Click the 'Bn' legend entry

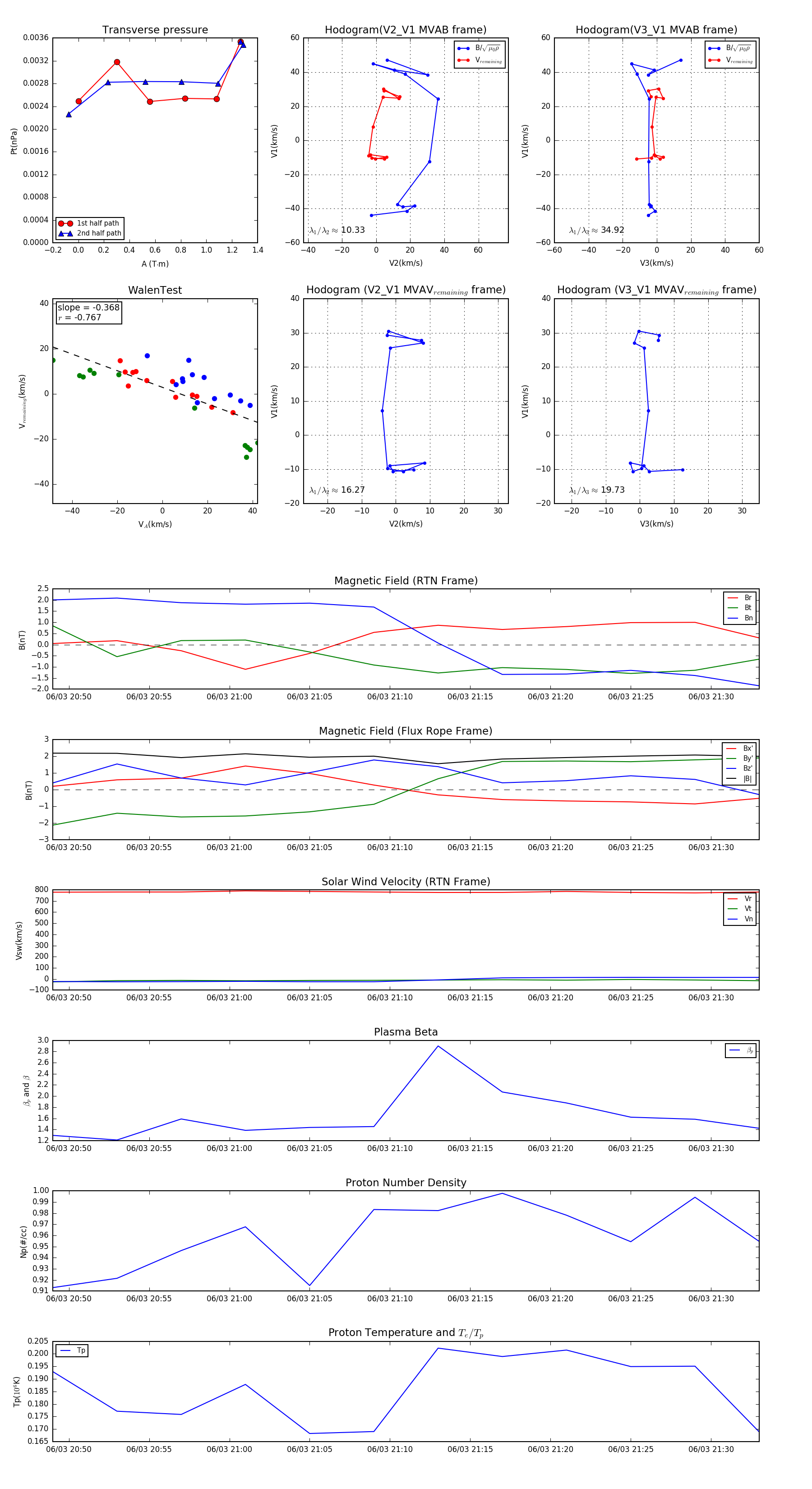click(740, 618)
